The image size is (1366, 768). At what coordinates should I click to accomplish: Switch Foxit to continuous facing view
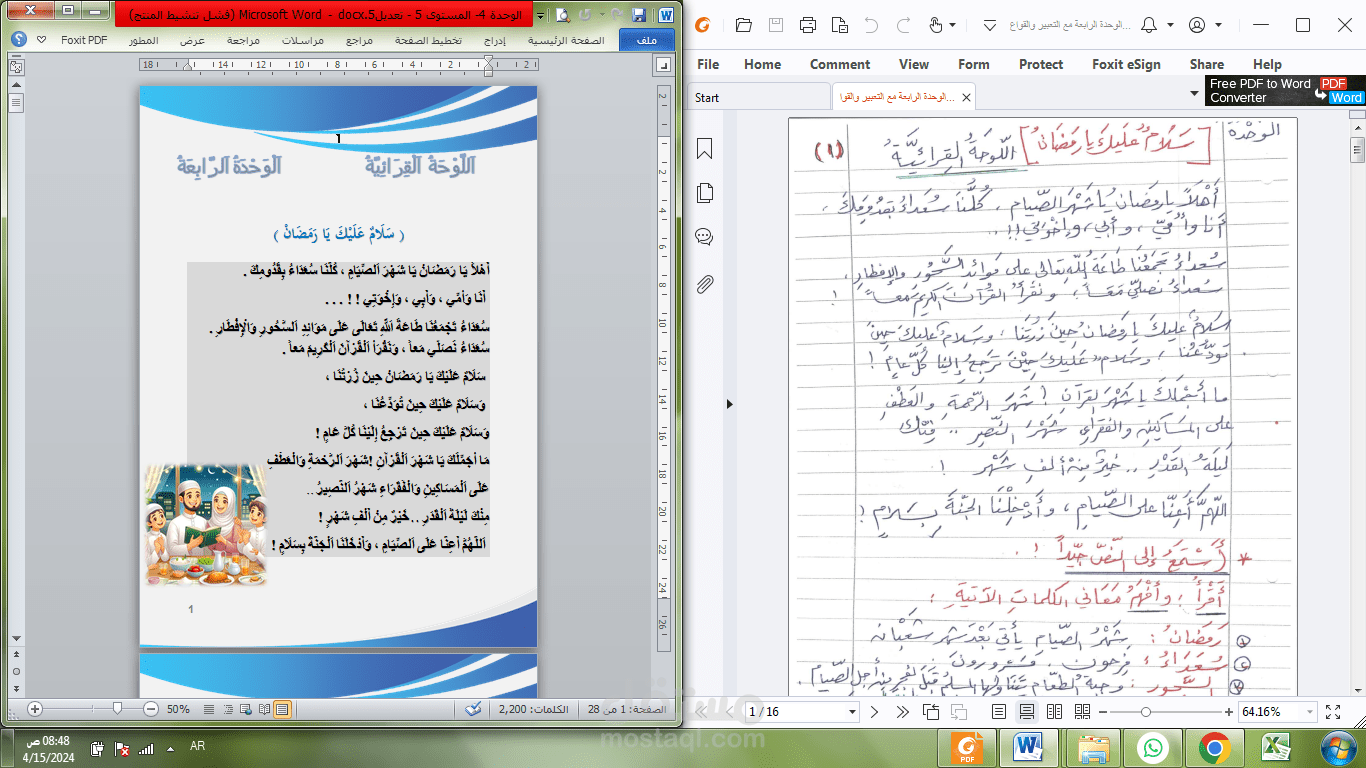[x=1082, y=712]
